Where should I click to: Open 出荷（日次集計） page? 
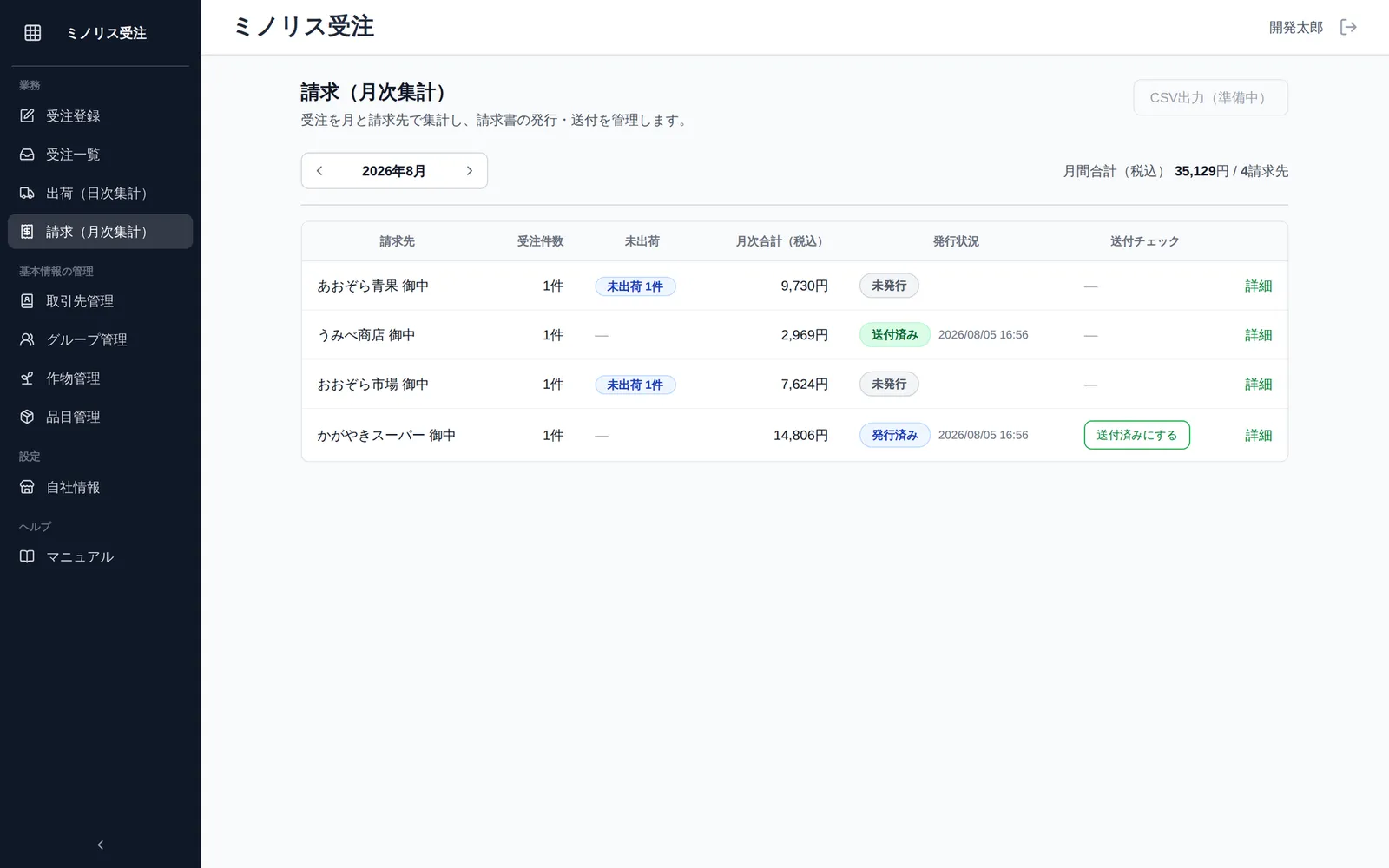click(x=100, y=193)
